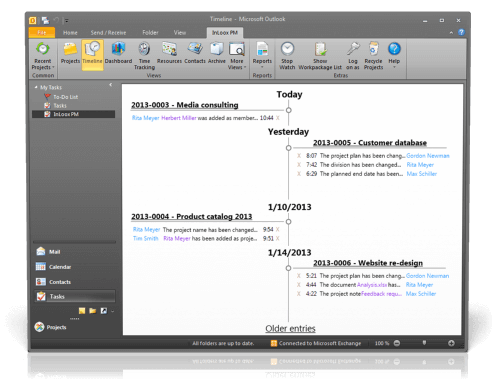
Task: Remove the 8:07 project plan entry
Action: (299, 156)
